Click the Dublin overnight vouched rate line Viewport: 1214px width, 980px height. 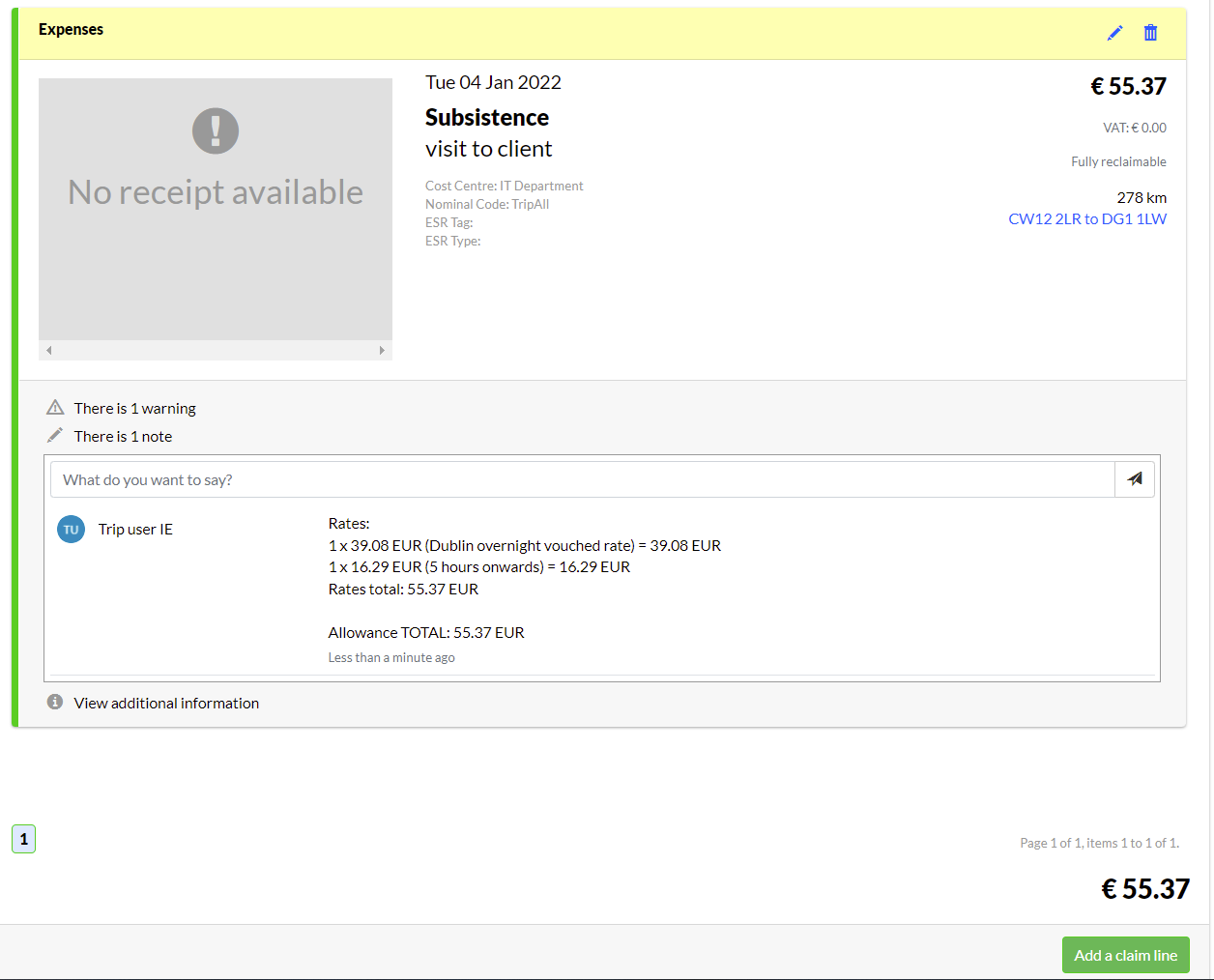pos(525,545)
